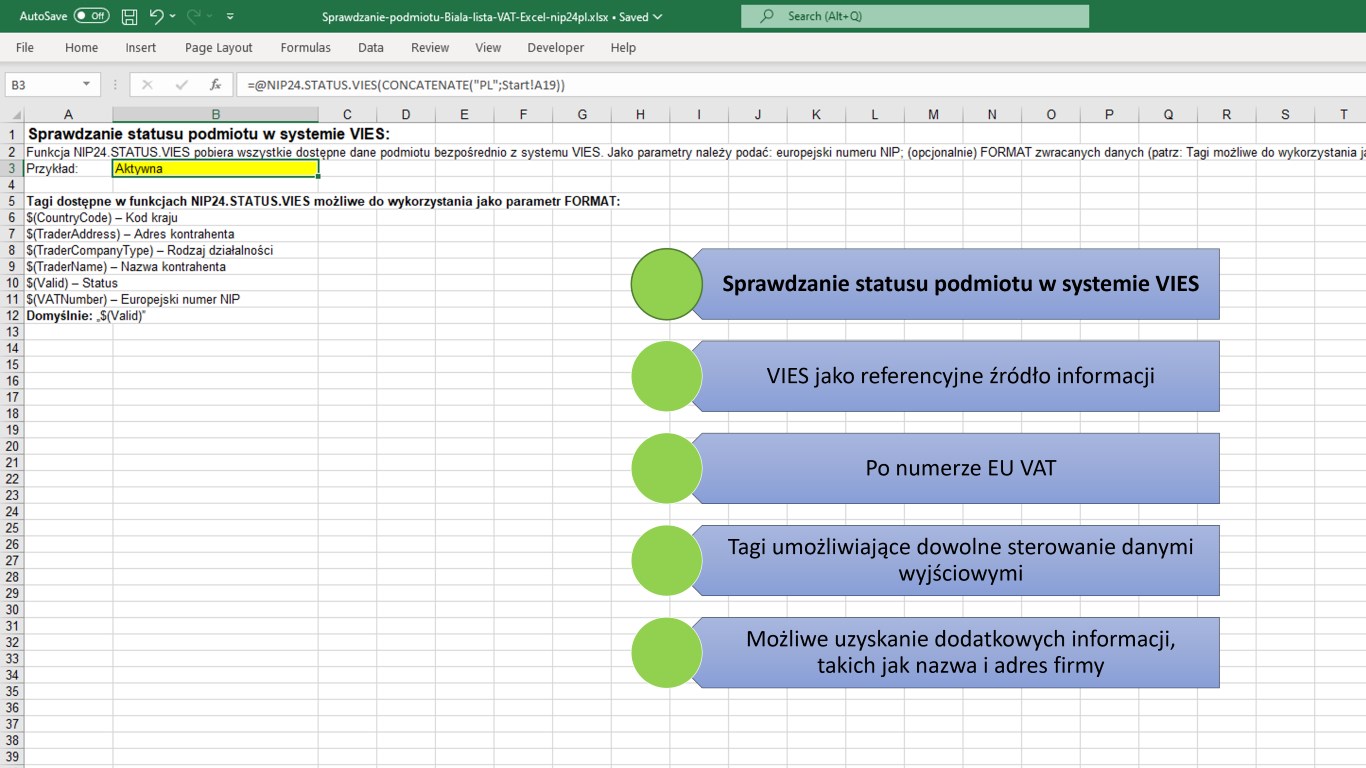
Task: Select row 20 header
Action: (12, 446)
